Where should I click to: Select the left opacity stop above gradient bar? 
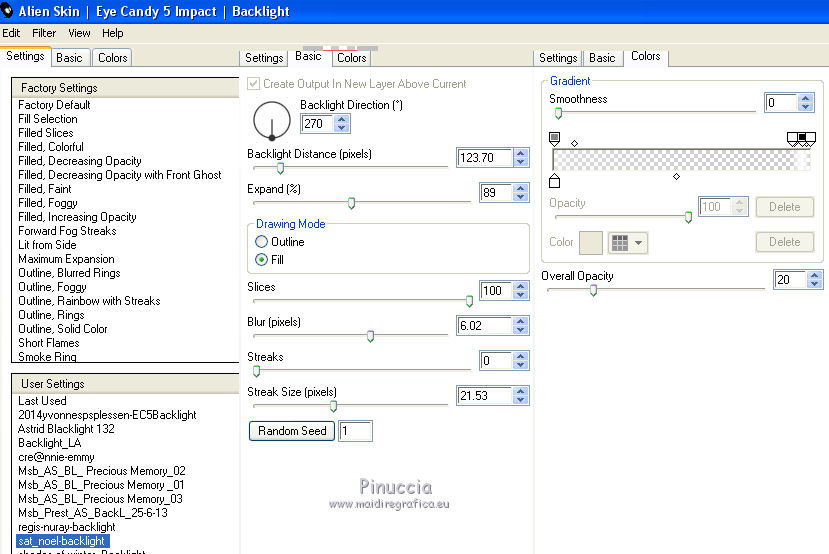(554, 139)
